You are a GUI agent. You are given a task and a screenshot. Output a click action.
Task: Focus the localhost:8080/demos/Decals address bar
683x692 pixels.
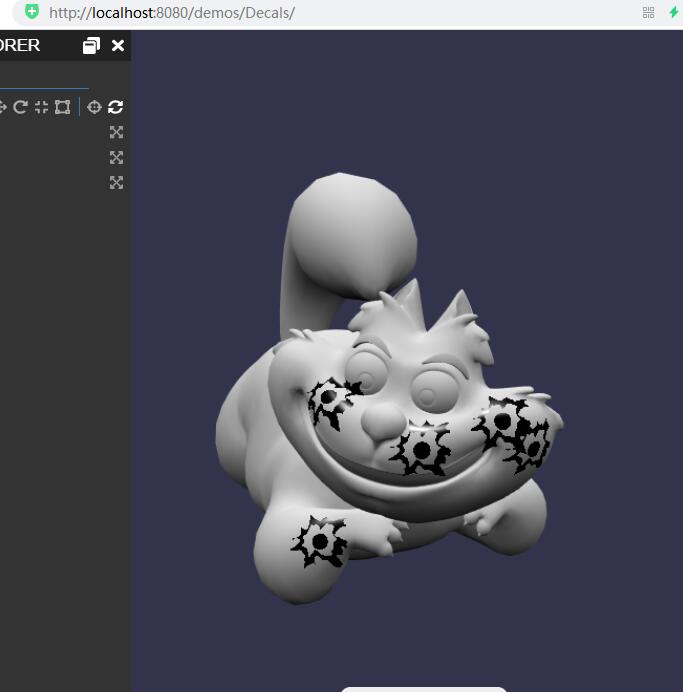tap(172, 13)
